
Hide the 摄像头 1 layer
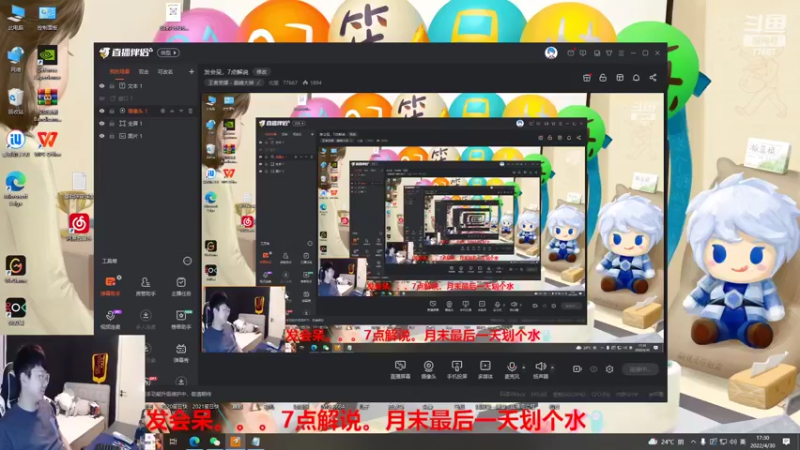102,111
